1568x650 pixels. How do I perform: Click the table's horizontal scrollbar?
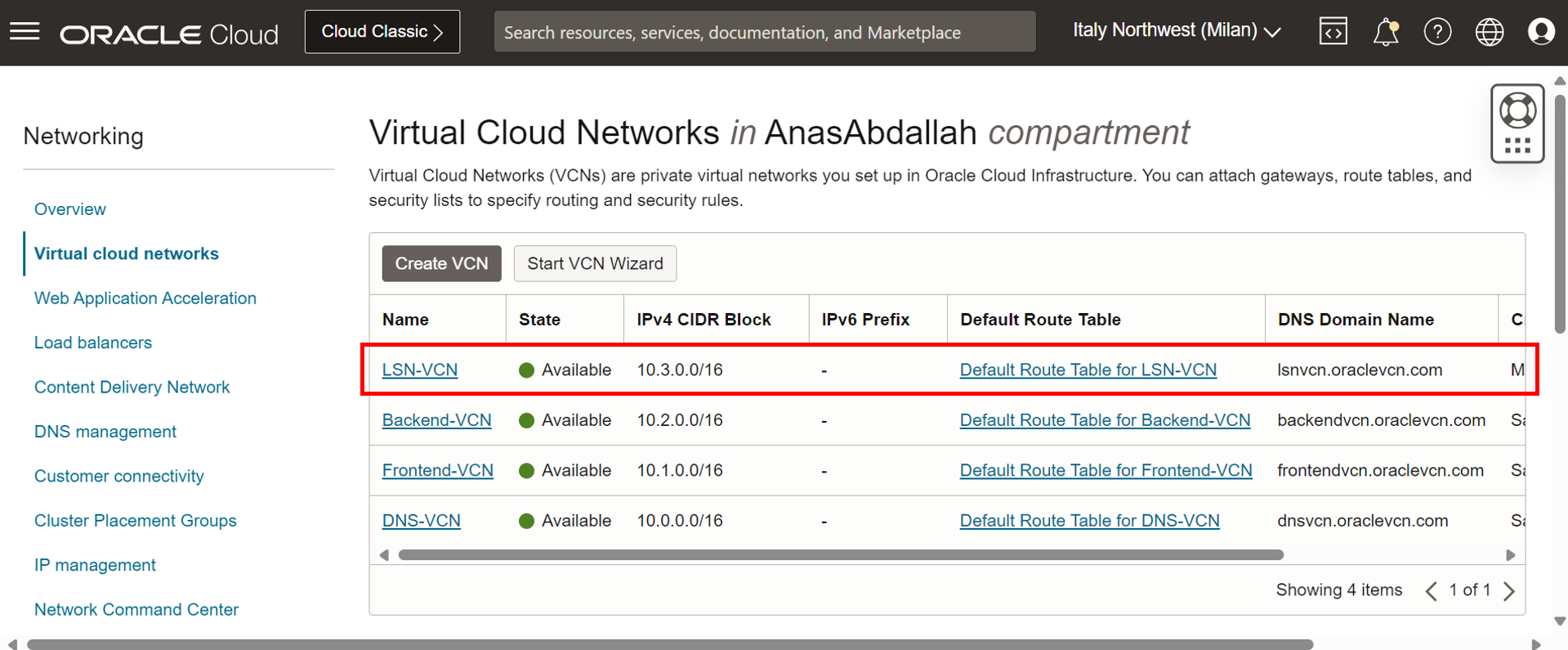point(841,555)
